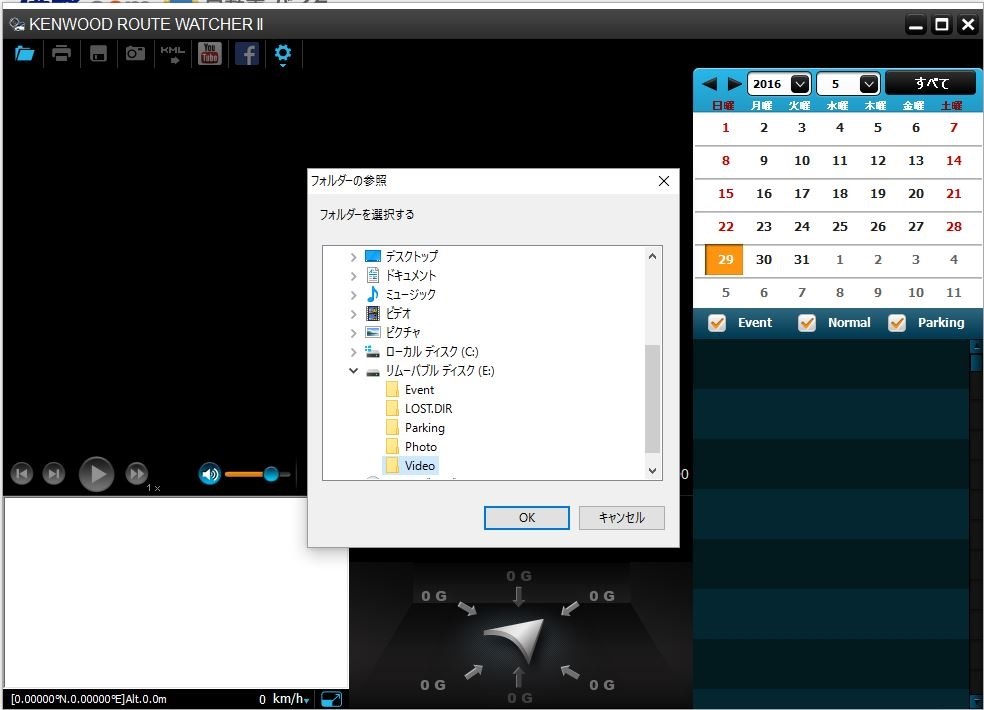This screenshot has width=984, height=710.
Task: Toggle map expand icon beside km/h
Action: pos(331,699)
